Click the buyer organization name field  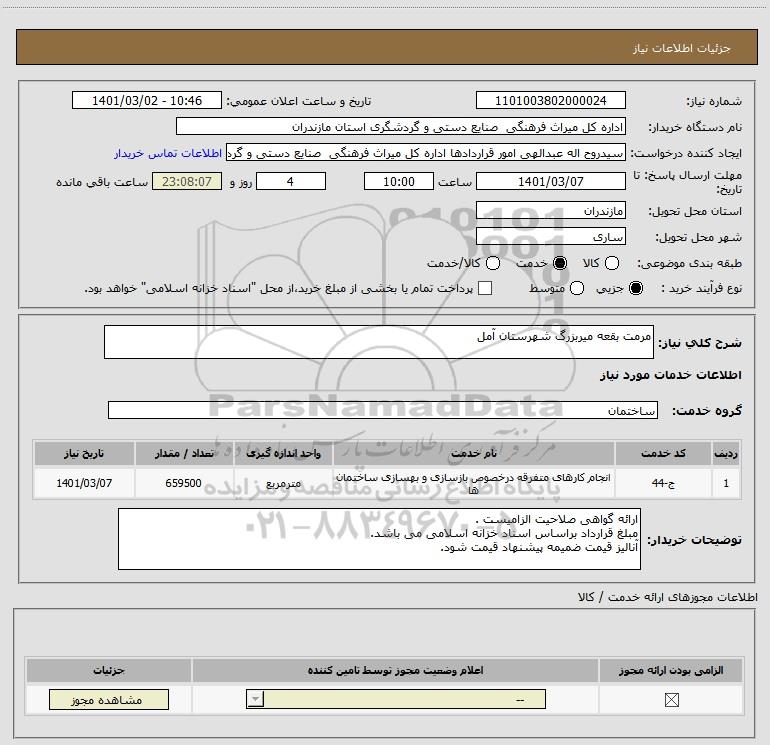(401, 126)
